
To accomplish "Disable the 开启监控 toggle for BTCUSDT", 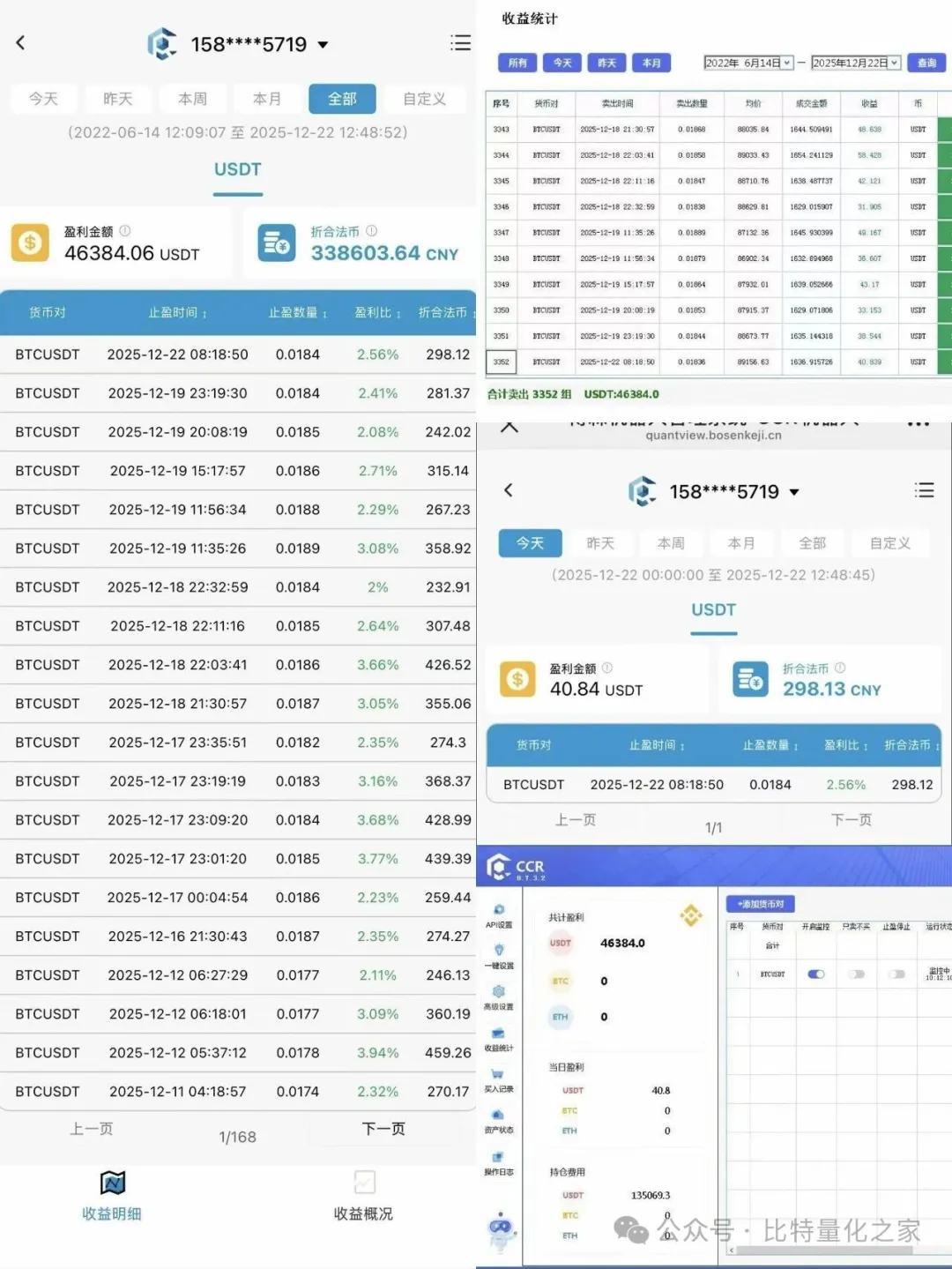I will click(815, 974).
